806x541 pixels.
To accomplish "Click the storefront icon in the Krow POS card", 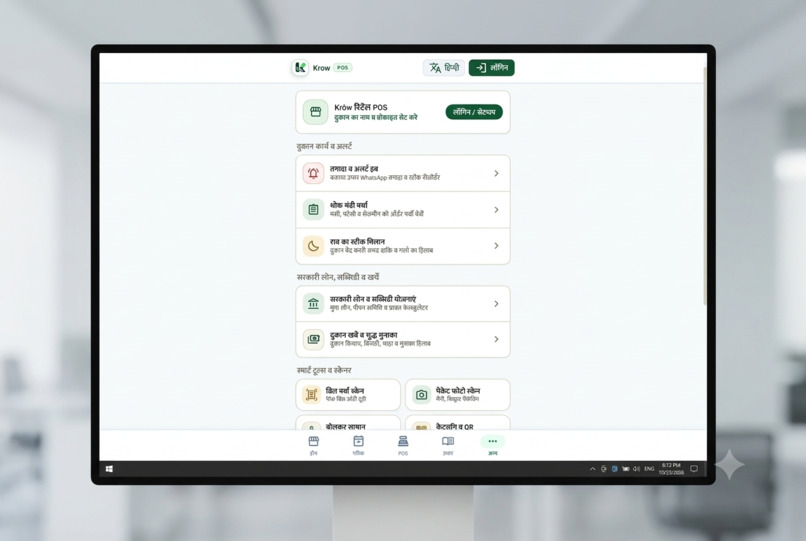I will click(316, 112).
